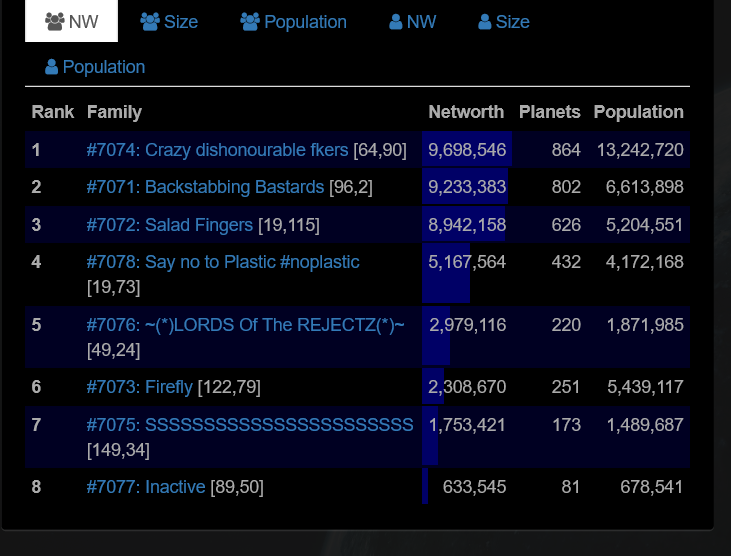This screenshot has width=731, height=556.
Task: Click the Rank column header
Action: pos(53,112)
